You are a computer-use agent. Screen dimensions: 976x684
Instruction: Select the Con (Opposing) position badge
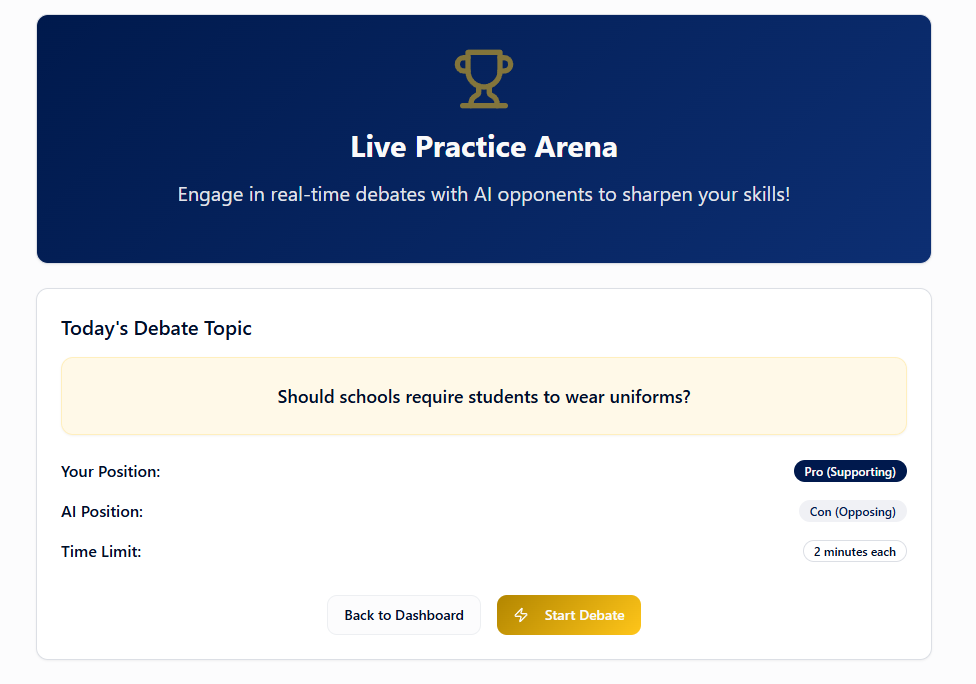[852, 511]
